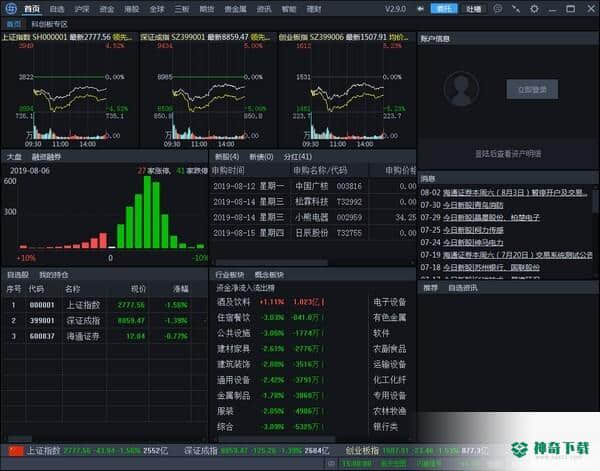The image size is (600, 471).
Task: Click the user avatar placeholder
Action: click(461, 90)
